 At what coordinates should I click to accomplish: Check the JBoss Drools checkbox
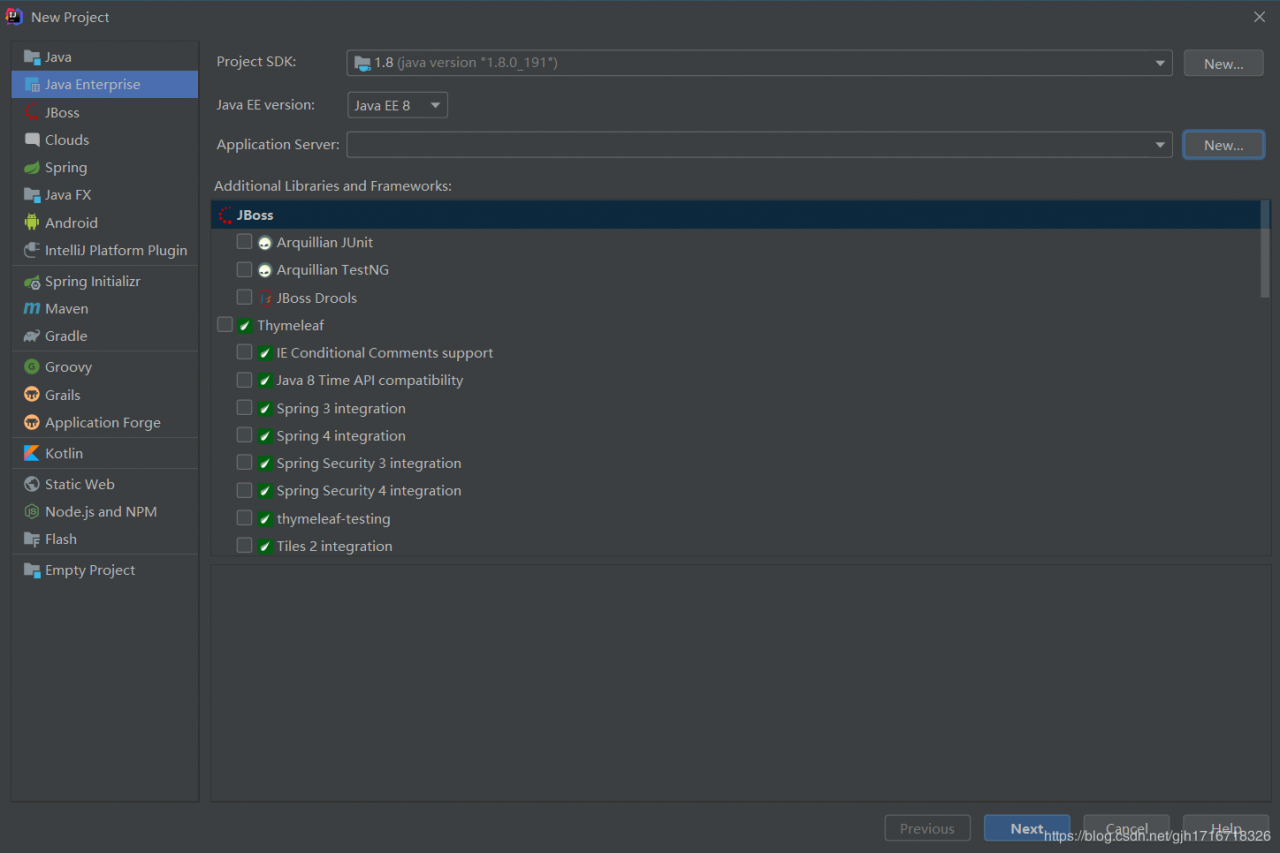pos(244,297)
